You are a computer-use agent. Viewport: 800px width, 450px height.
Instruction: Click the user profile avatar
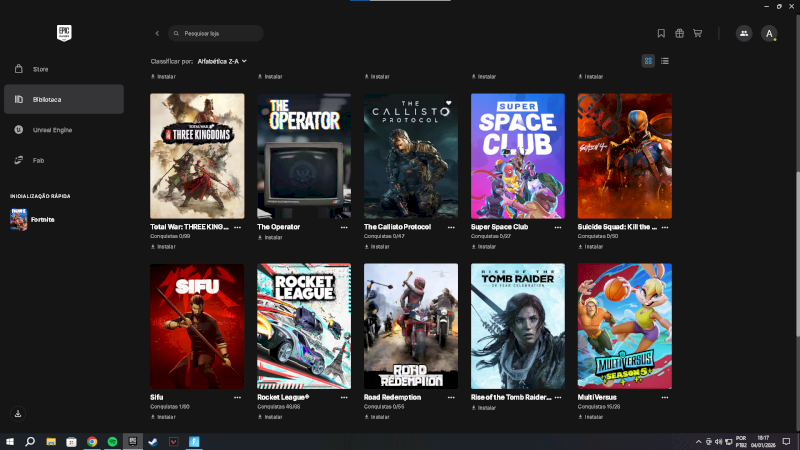769,33
